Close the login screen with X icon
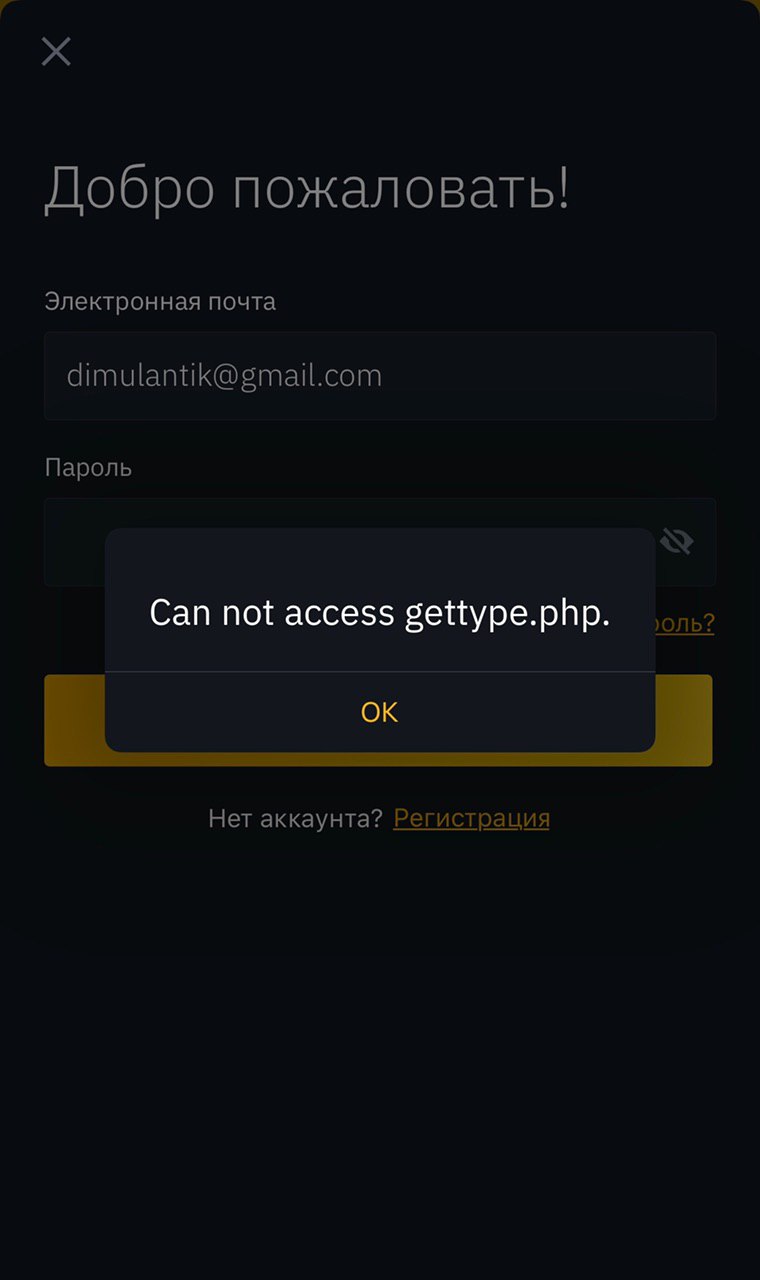This screenshot has width=760, height=1280. click(x=56, y=51)
